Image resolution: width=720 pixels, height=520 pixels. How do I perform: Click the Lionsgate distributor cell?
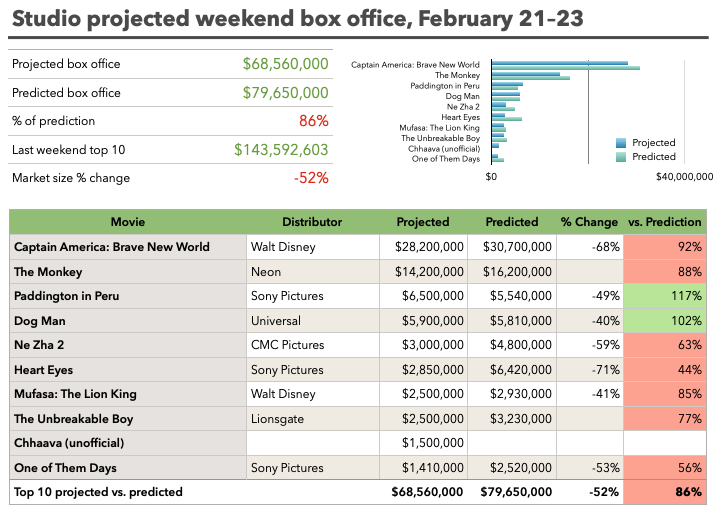coord(313,418)
